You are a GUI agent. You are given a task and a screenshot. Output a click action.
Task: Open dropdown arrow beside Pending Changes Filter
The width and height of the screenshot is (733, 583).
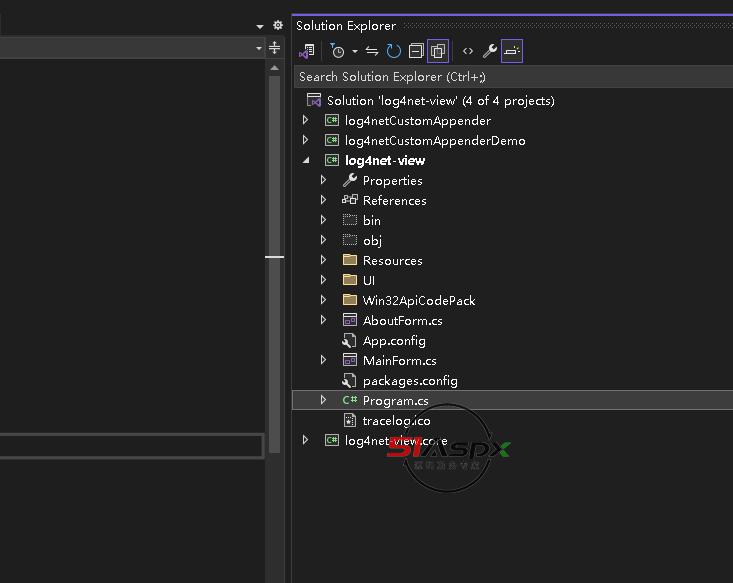[x=355, y=51]
